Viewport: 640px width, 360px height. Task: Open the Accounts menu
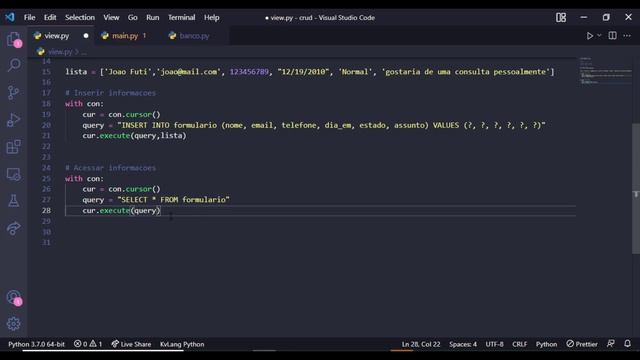[x=14, y=298]
